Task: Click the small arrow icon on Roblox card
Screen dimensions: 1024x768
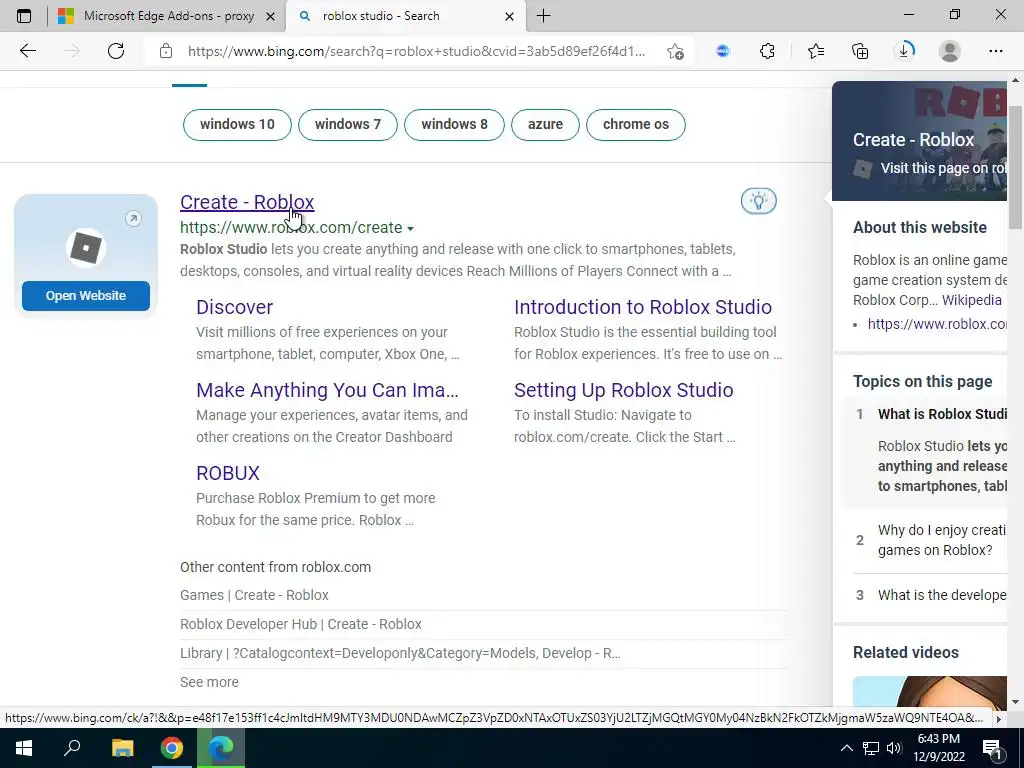Action: (x=133, y=219)
